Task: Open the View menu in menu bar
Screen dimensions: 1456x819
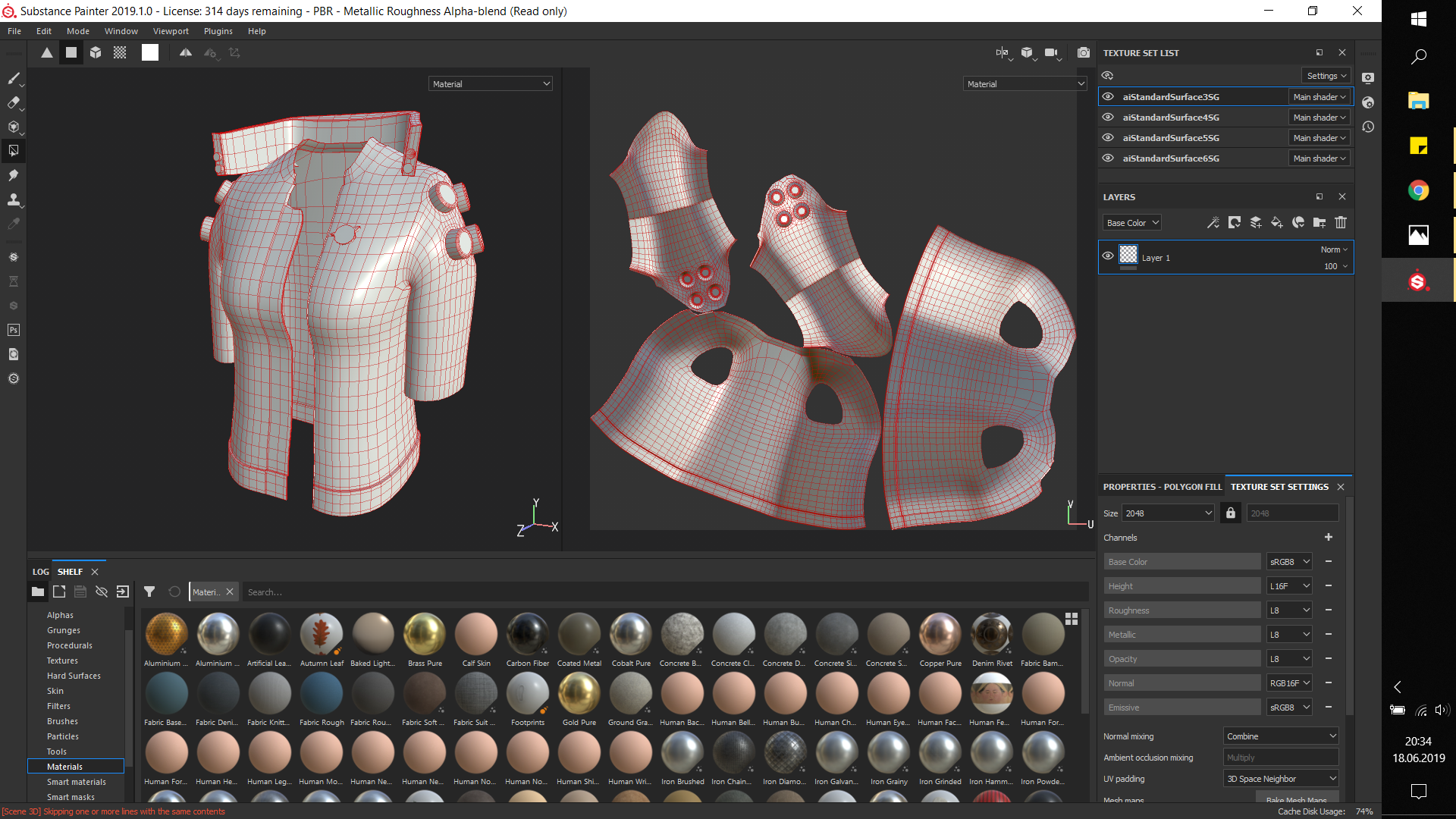Action: (x=168, y=31)
